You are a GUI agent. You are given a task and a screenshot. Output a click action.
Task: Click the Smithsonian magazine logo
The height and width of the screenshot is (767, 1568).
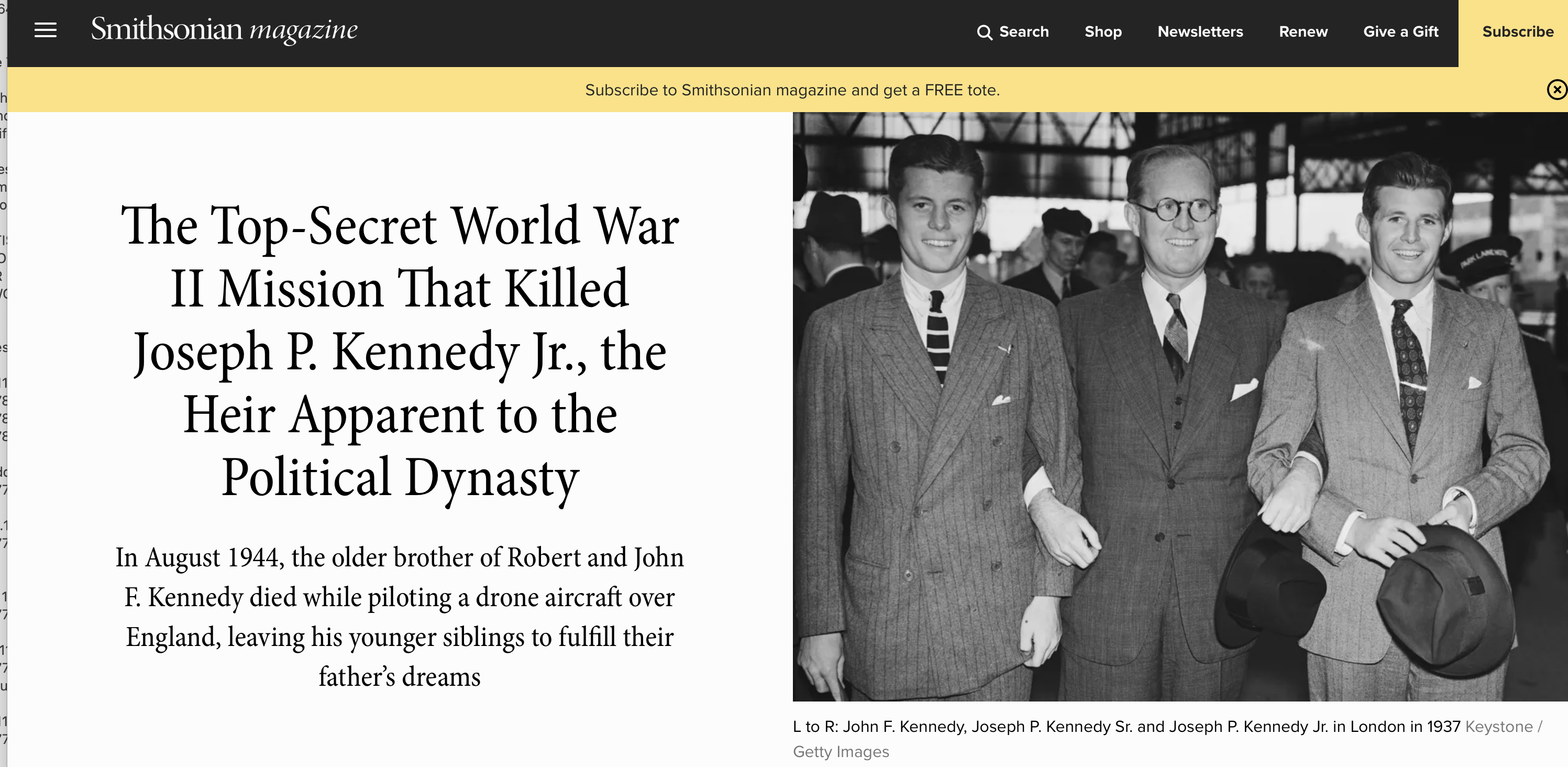[x=224, y=29]
